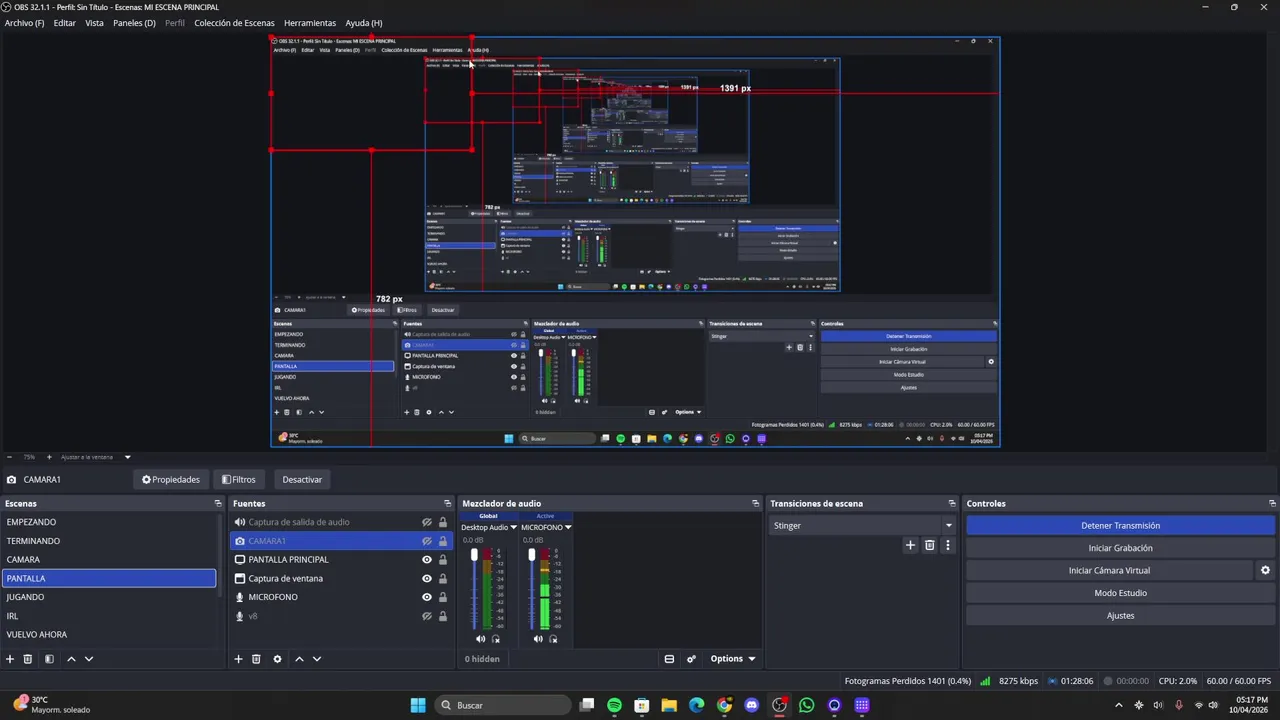Mute the Desktop Audio speaker icon
Screen dimensions: 1280x720
(x=481, y=639)
